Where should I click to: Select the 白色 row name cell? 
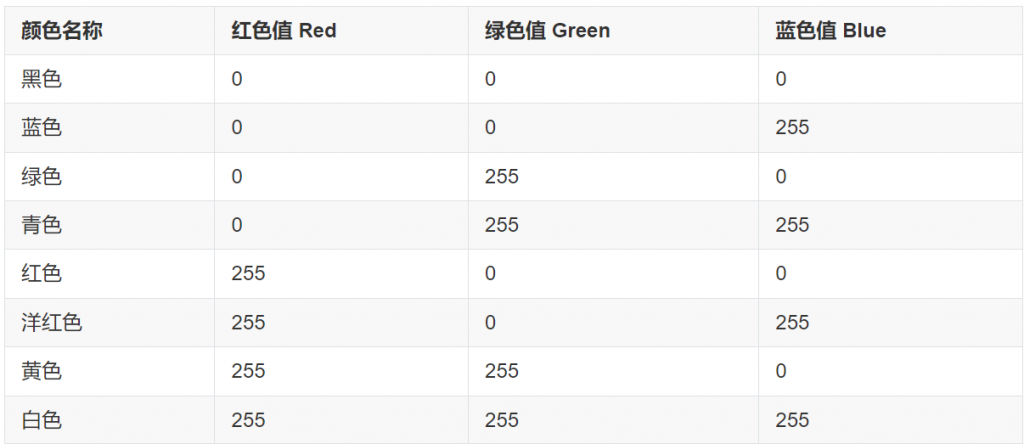(42, 420)
